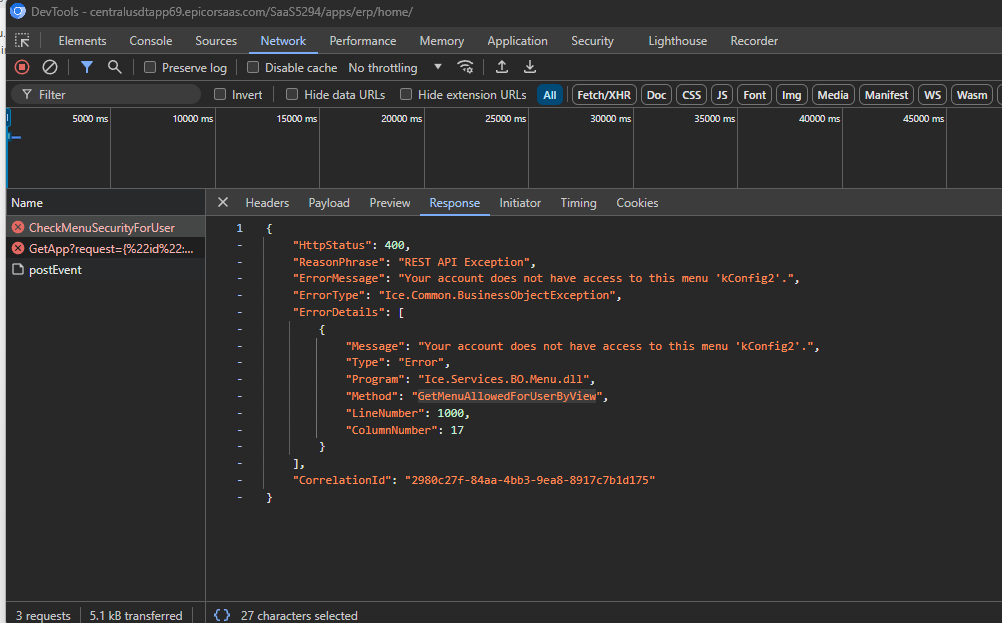Open the Headers tab of the request
Image resolution: width=1002 pixels, height=623 pixels.
tap(267, 203)
